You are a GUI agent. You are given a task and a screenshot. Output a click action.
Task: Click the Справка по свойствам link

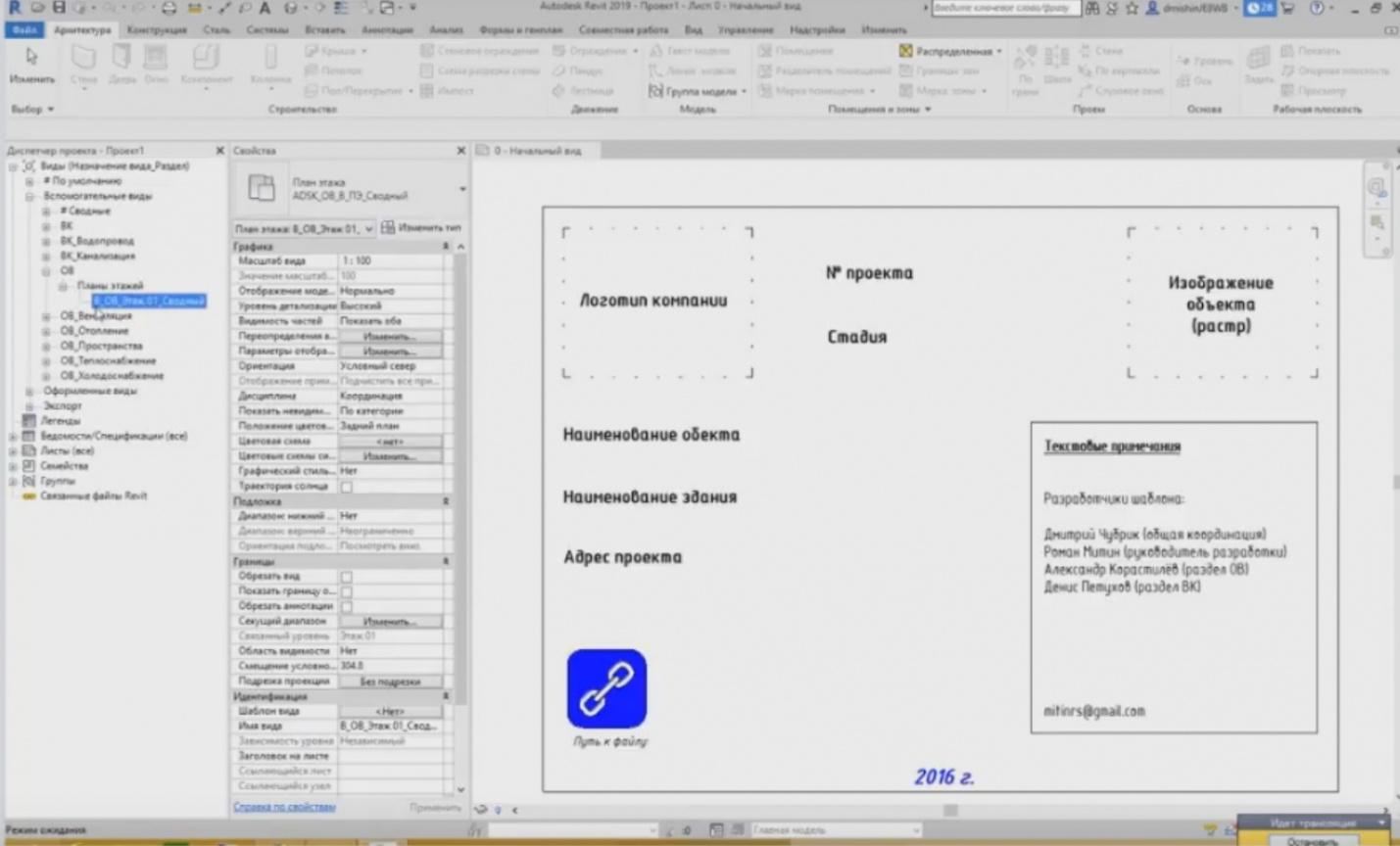(284, 807)
